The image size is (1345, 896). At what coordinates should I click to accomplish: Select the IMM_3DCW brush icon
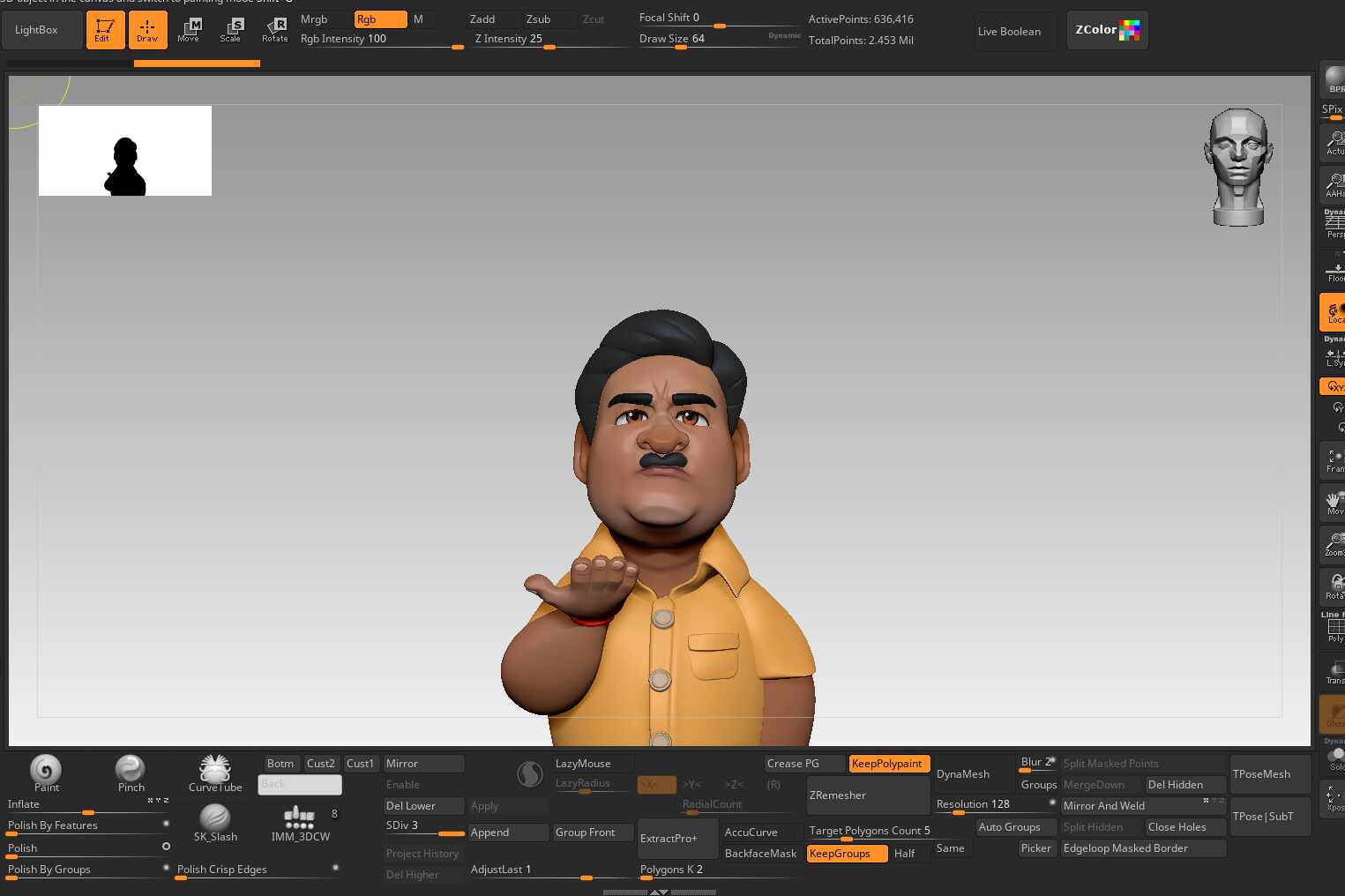pos(301,823)
